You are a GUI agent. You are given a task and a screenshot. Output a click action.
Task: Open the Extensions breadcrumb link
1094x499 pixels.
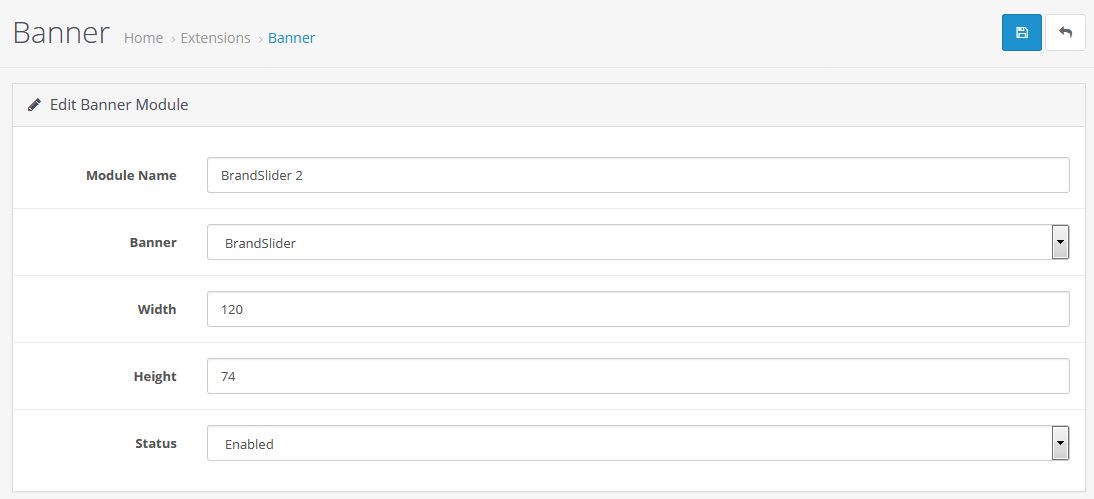(x=216, y=38)
